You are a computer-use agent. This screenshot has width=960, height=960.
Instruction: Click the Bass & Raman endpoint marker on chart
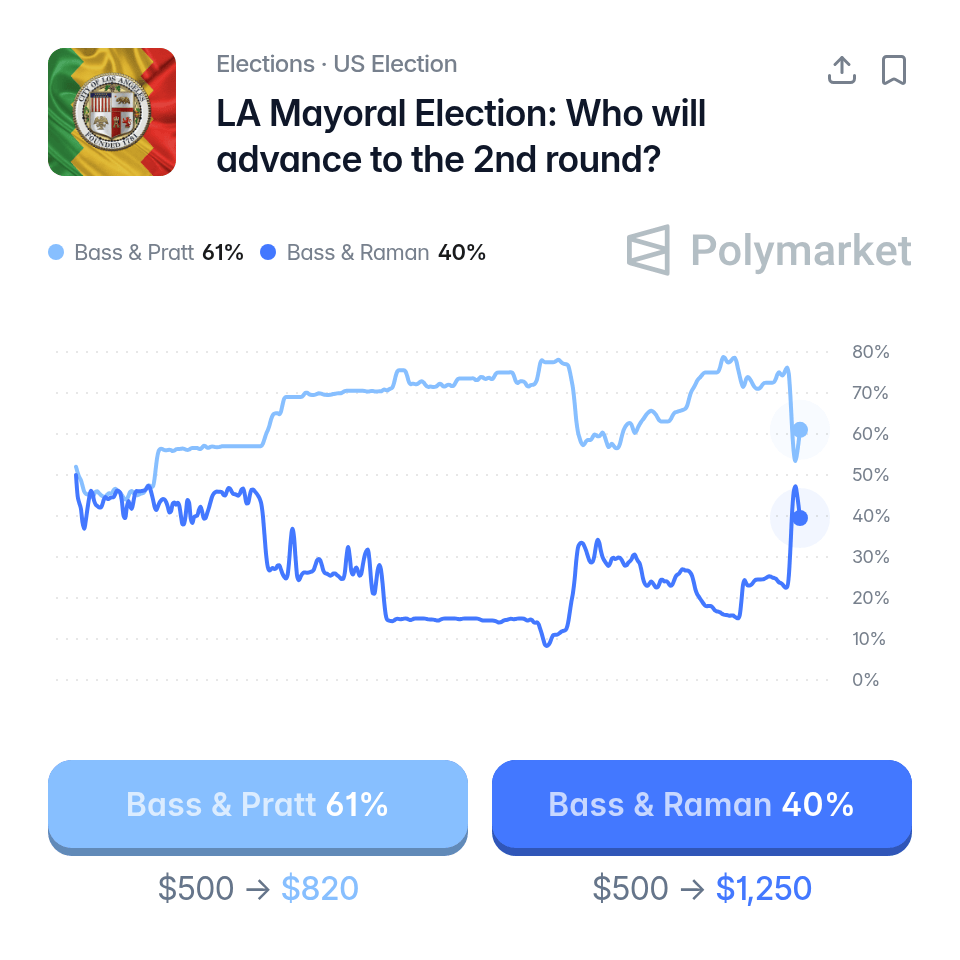[800, 518]
